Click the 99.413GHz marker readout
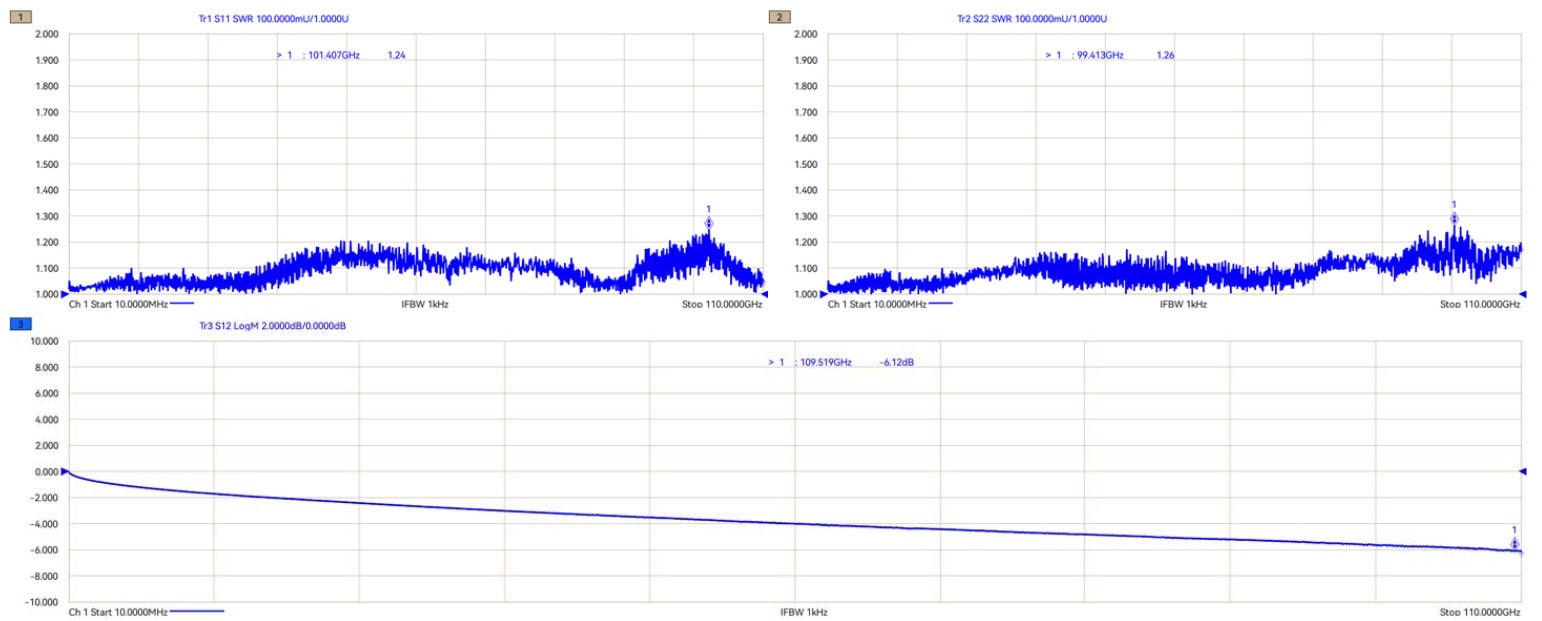This screenshot has width=1542, height=621. click(x=1096, y=56)
